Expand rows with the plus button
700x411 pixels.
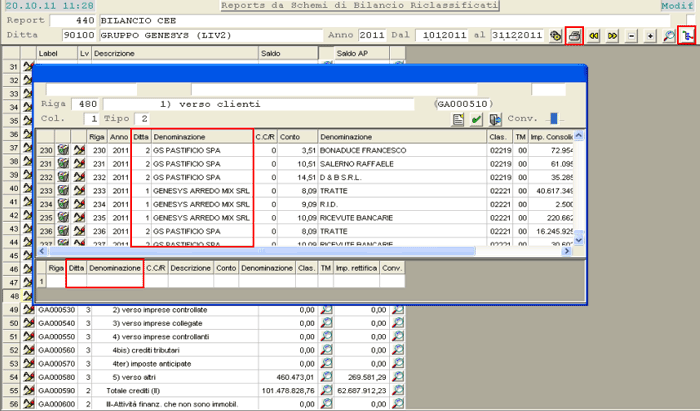650,36
